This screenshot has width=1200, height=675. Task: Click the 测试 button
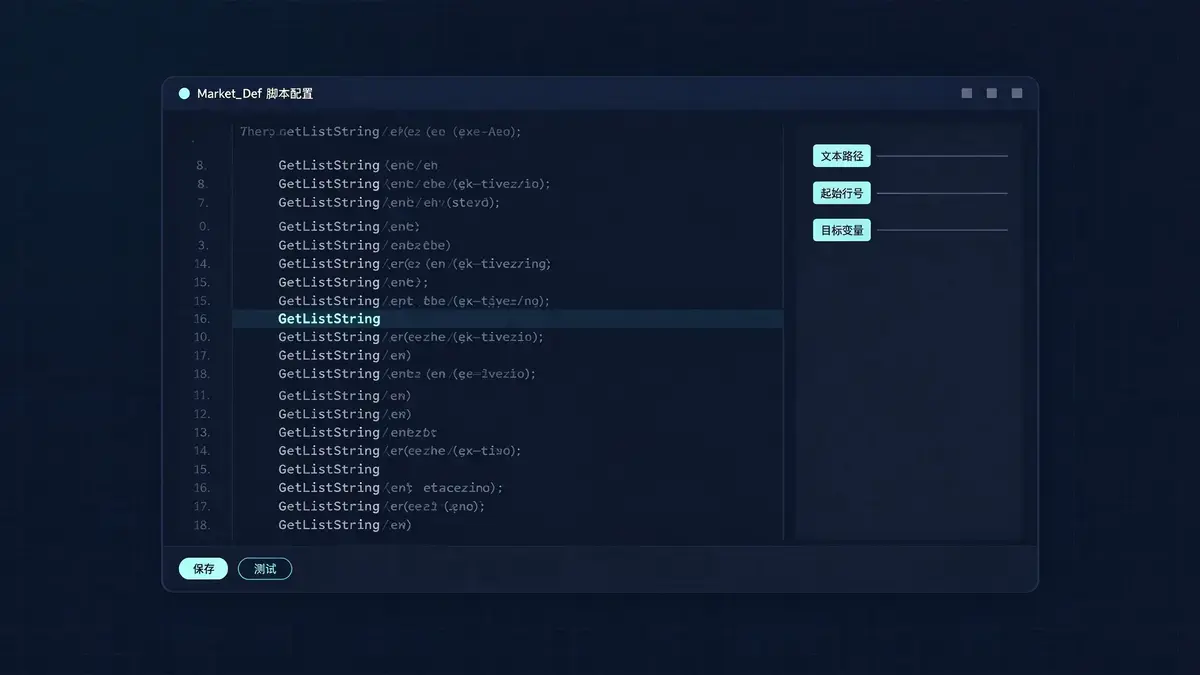pos(265,569)
